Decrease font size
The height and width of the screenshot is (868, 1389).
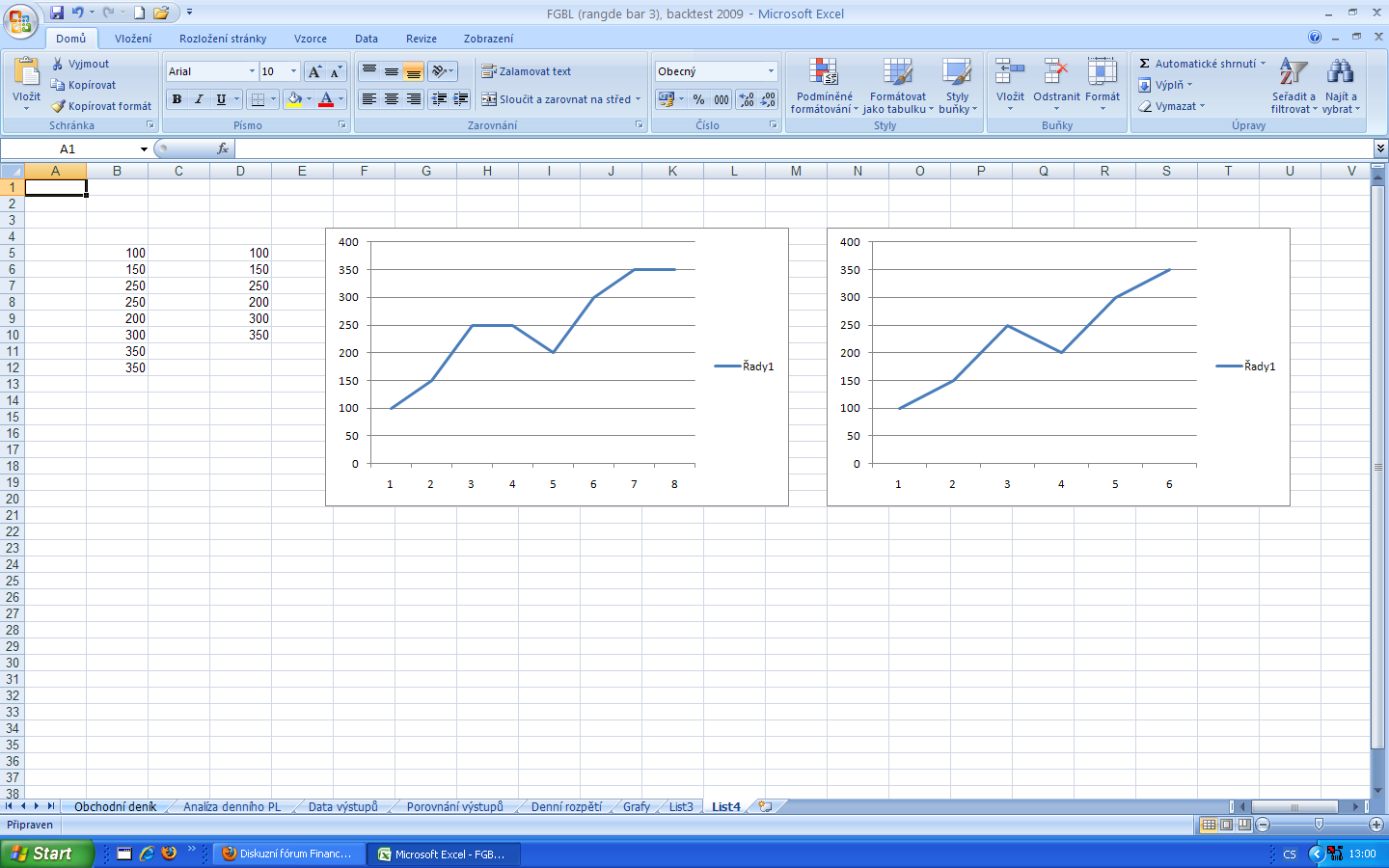tap(336, 71)
